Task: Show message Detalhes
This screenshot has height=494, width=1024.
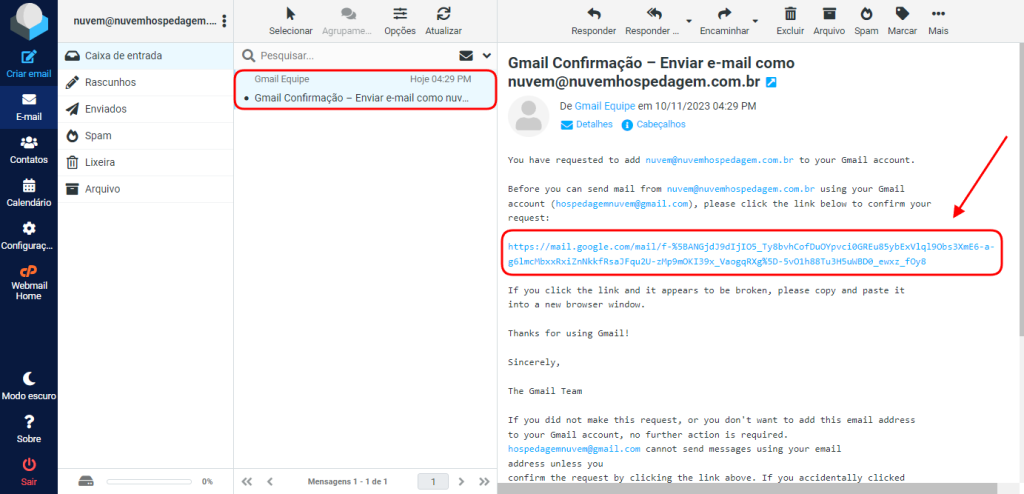Action: point(586,124)
